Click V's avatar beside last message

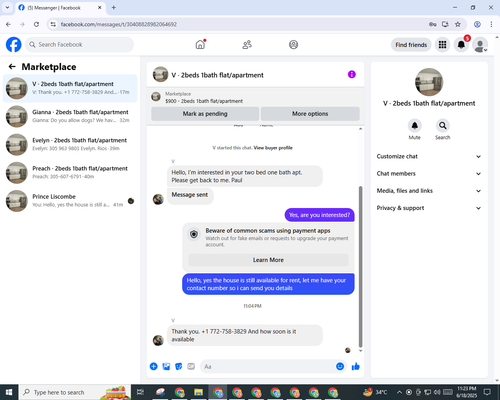click(158, 340)
